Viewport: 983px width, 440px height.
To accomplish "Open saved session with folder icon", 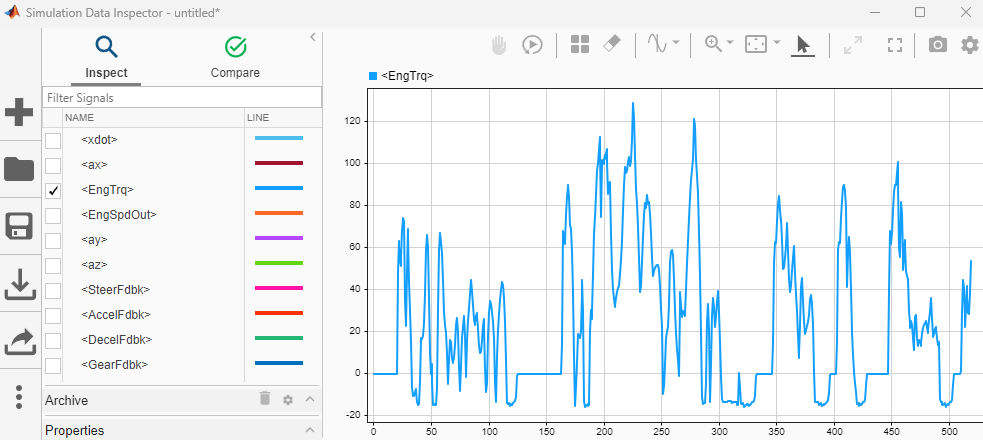I will pyautogui.click(x=19, y=169).
